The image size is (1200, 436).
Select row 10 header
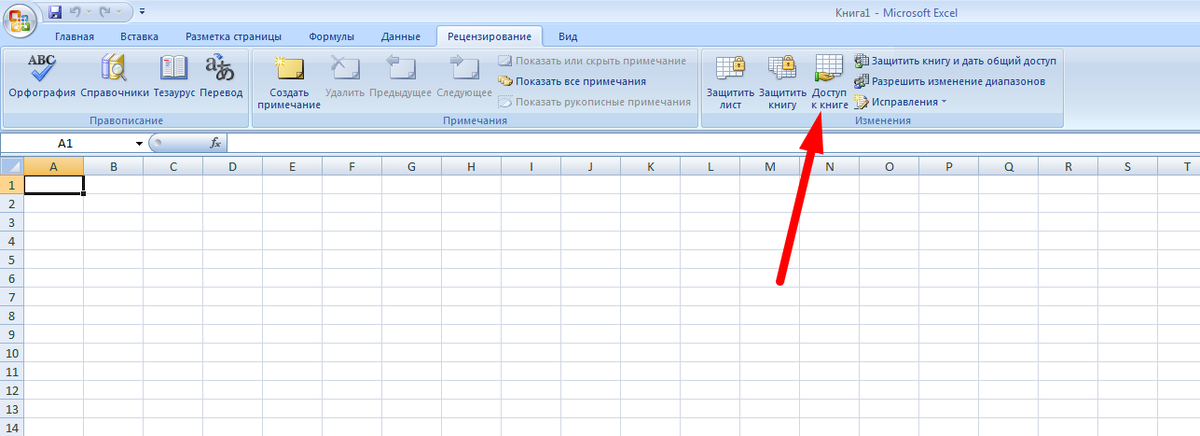click(11, 353)
